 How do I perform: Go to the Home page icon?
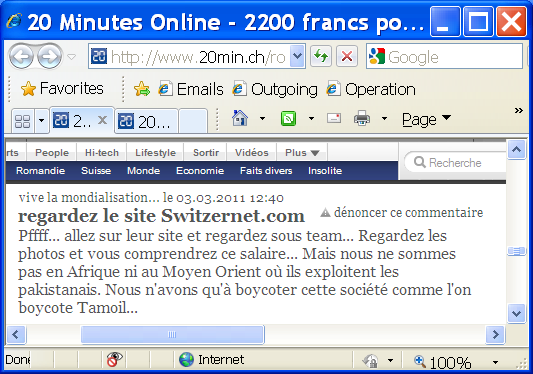[240, 119]
